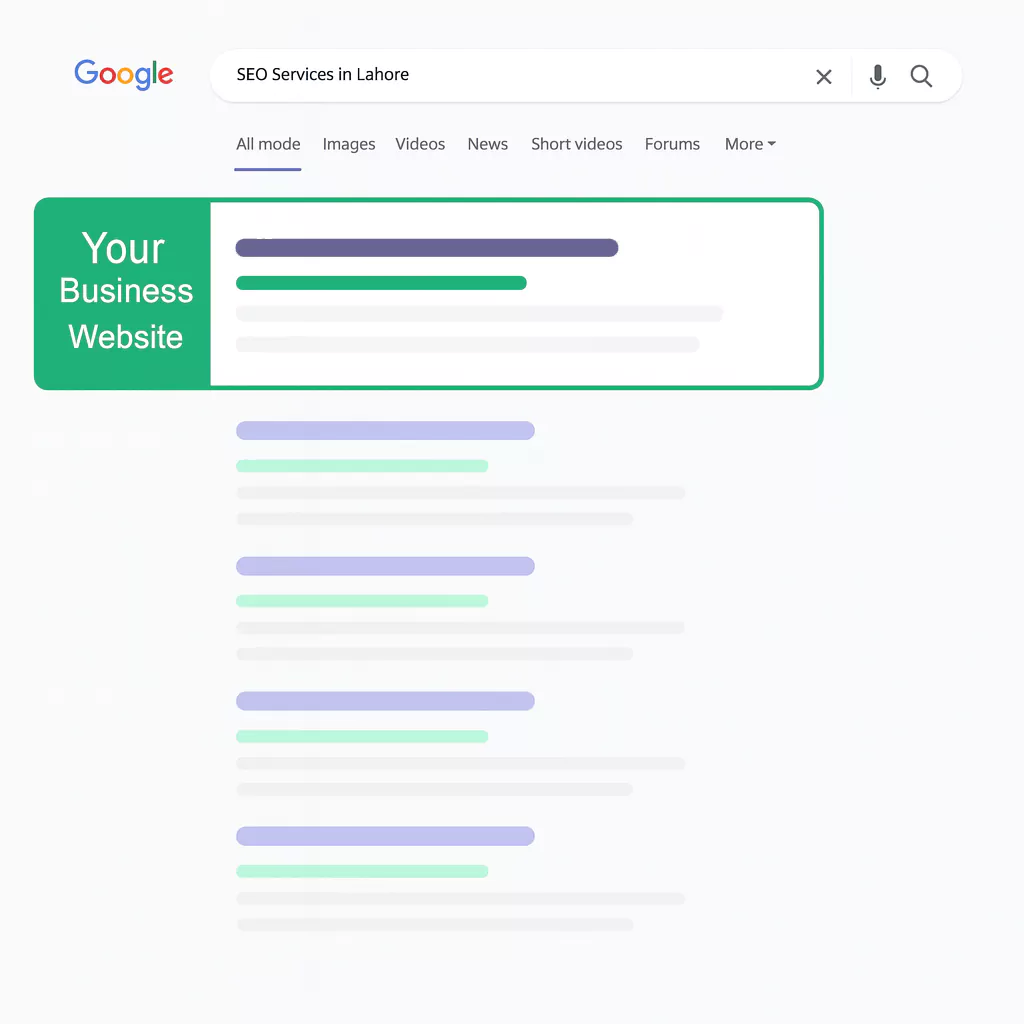1024x1024 pixels.
Task: Clear the search box with the X icon
Action: 824,77
